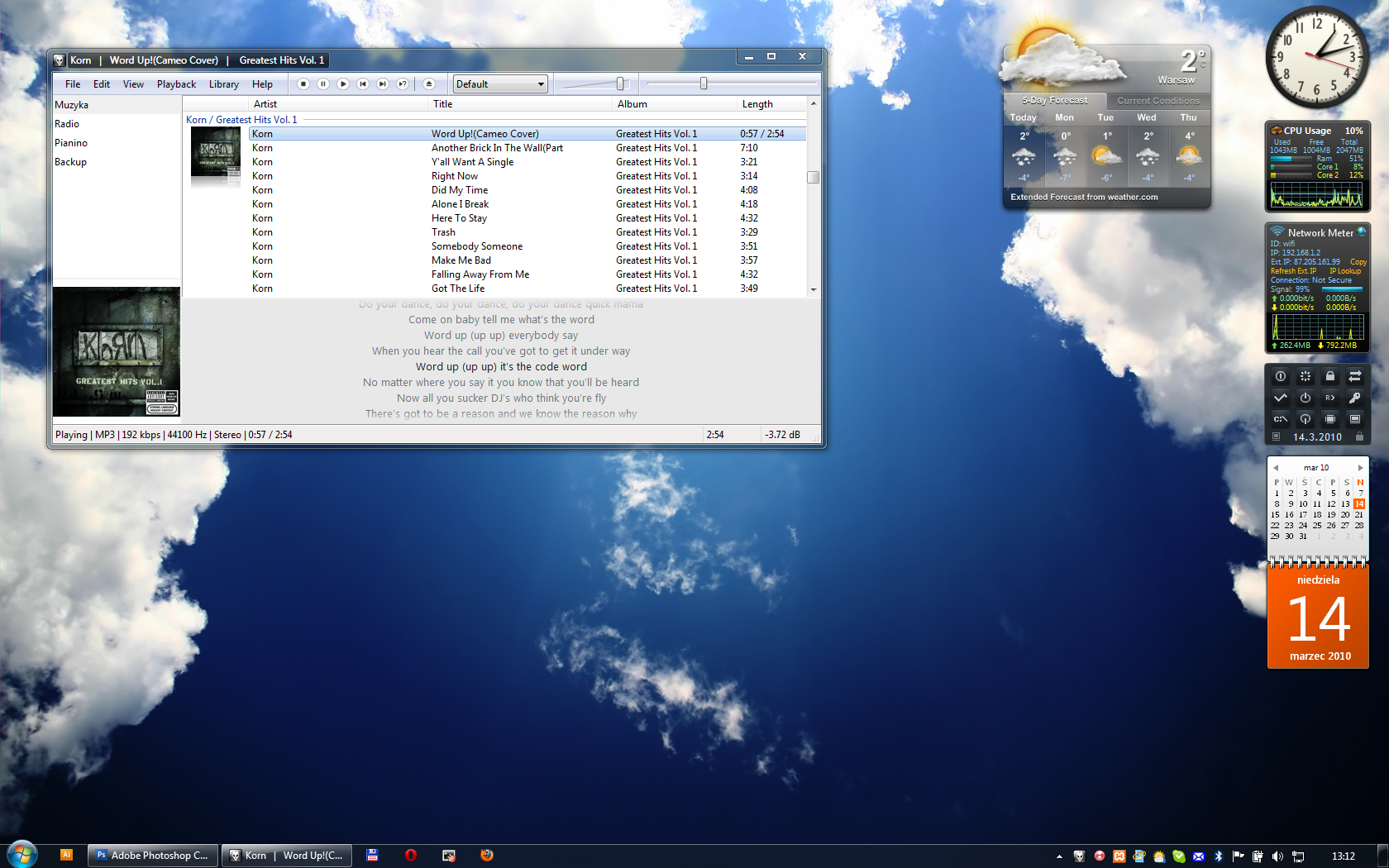Click the Bluetooth tray icon
The image size is (1389, 868).
(x=1218, y=856)
